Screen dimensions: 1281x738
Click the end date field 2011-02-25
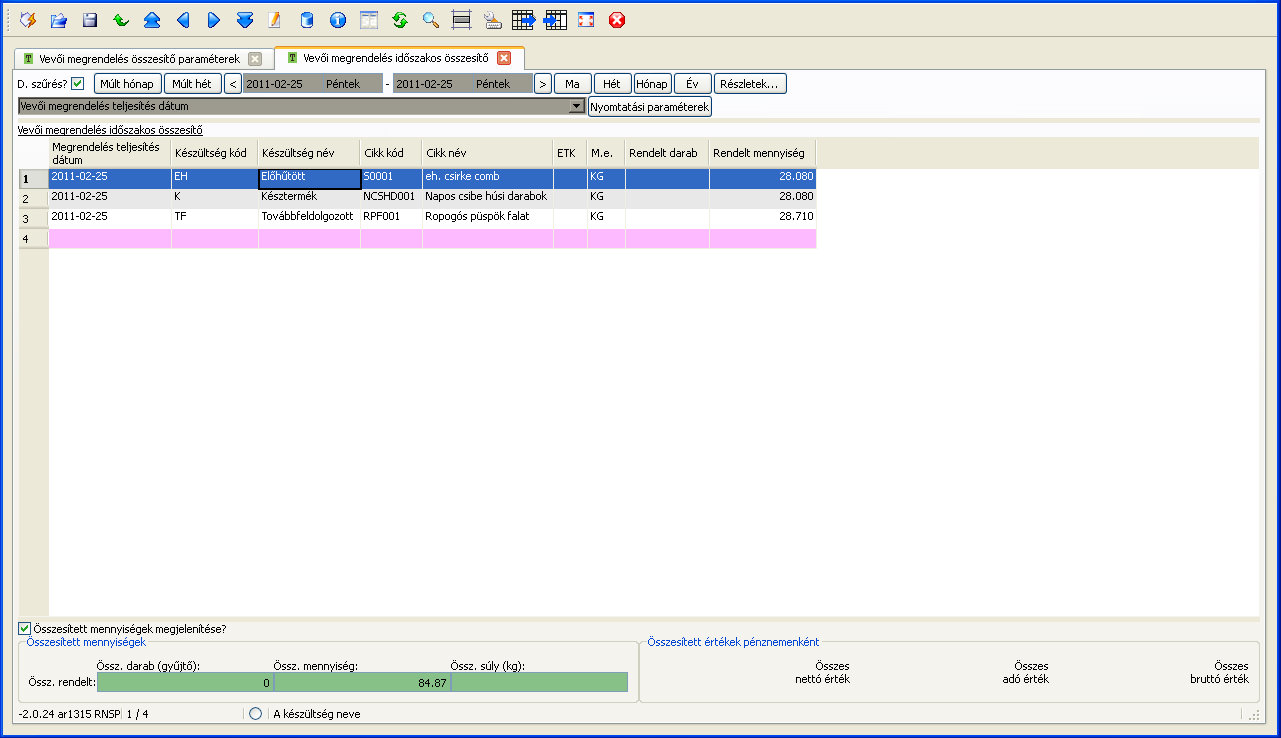tap(464, 84)
